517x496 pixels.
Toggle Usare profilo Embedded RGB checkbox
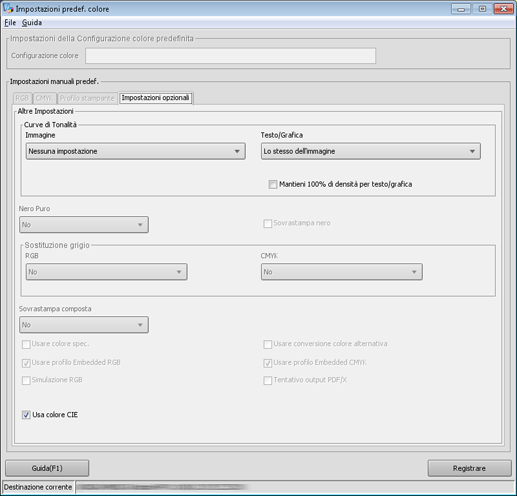(26, 363)
